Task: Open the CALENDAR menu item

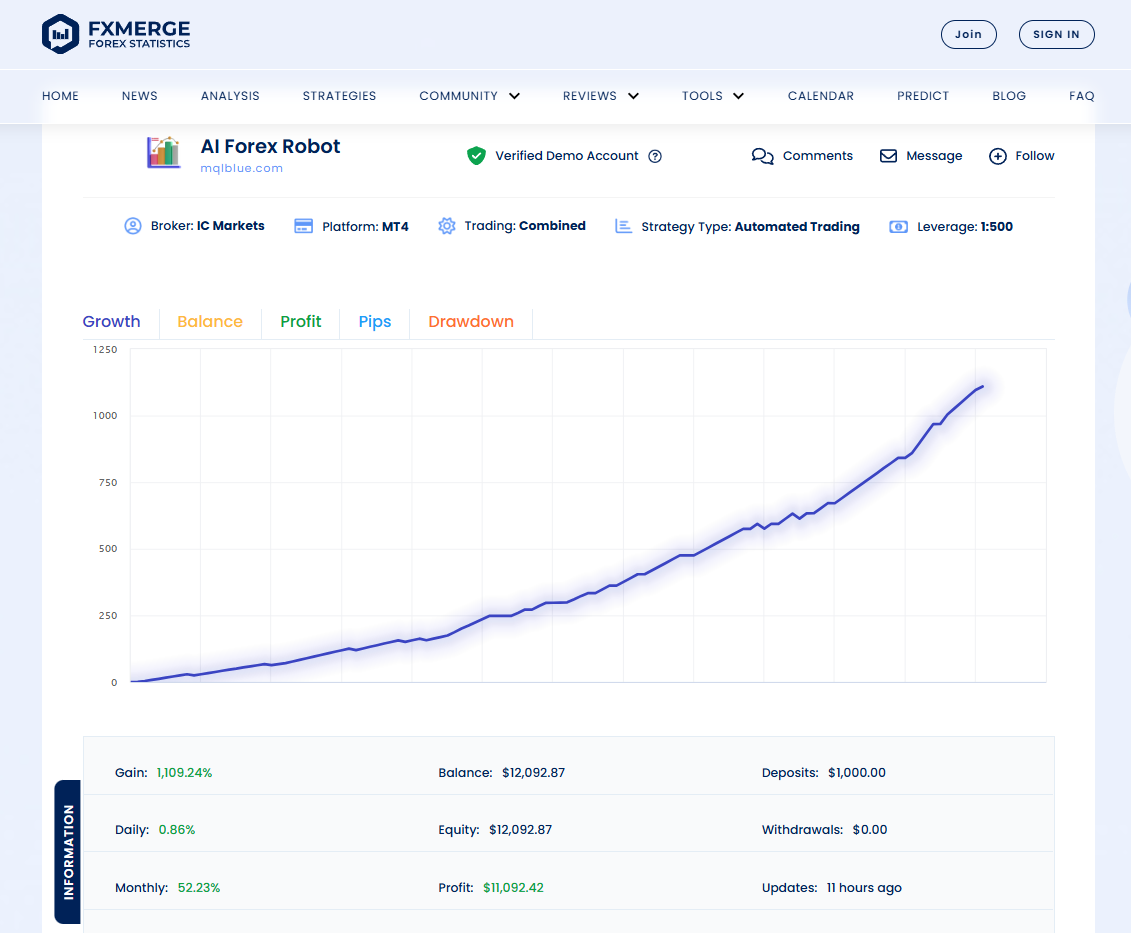Action: (x=820, y=96)
